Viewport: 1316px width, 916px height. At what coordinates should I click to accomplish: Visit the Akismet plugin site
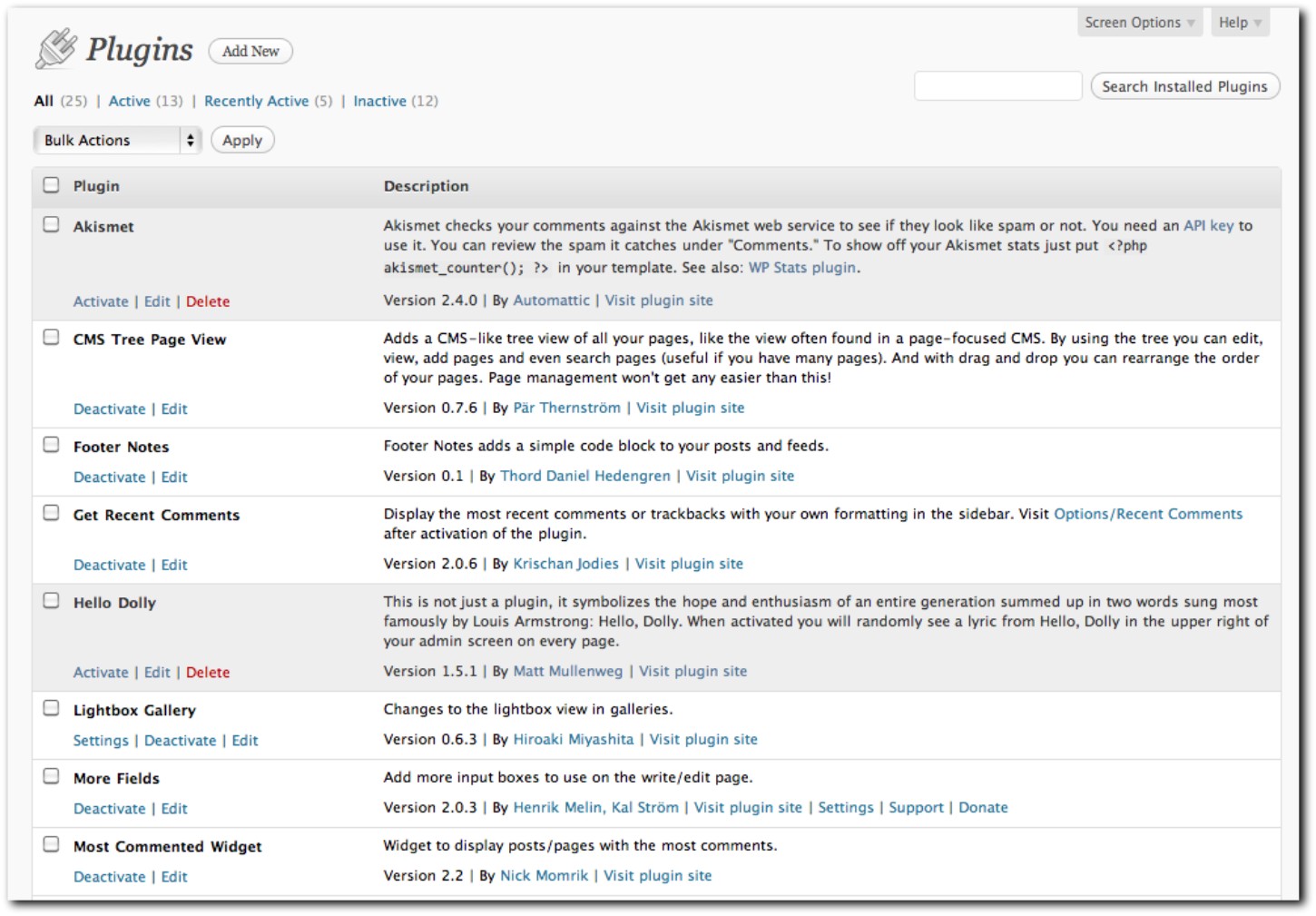(x=659, y=300)
